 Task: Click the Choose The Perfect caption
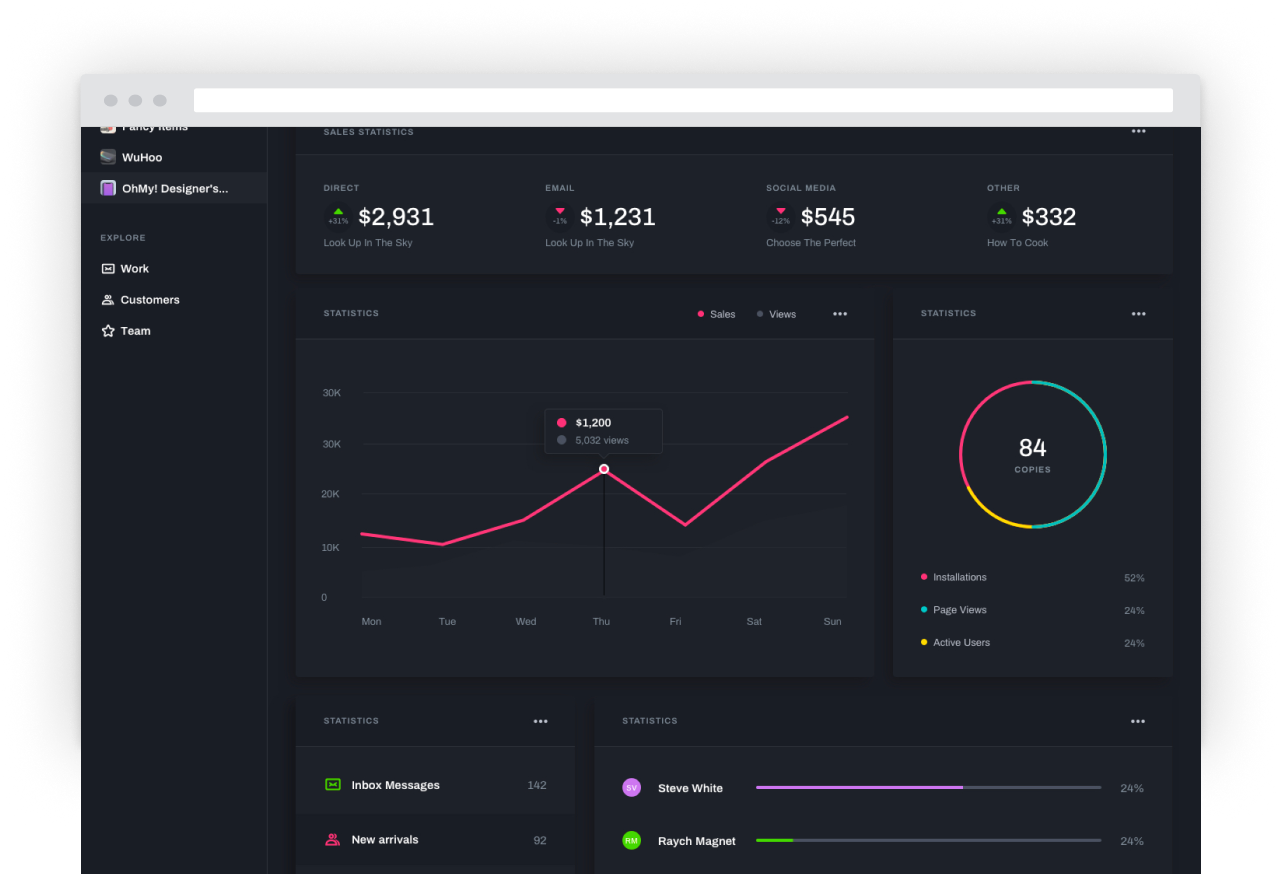pyautogui.click(x=811, y=243)
